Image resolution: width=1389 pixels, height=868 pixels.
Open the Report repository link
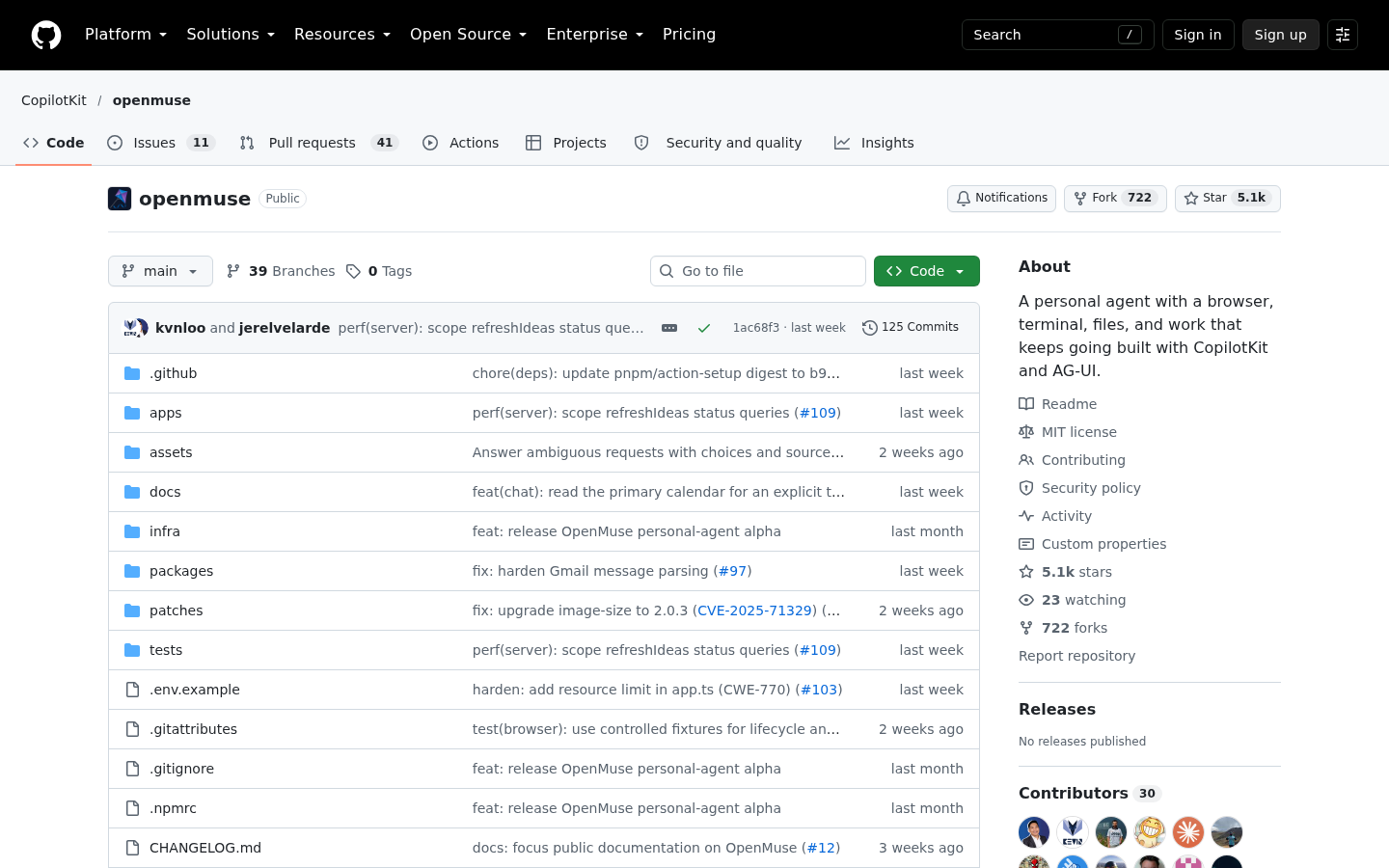click(x=1076, y=656)
